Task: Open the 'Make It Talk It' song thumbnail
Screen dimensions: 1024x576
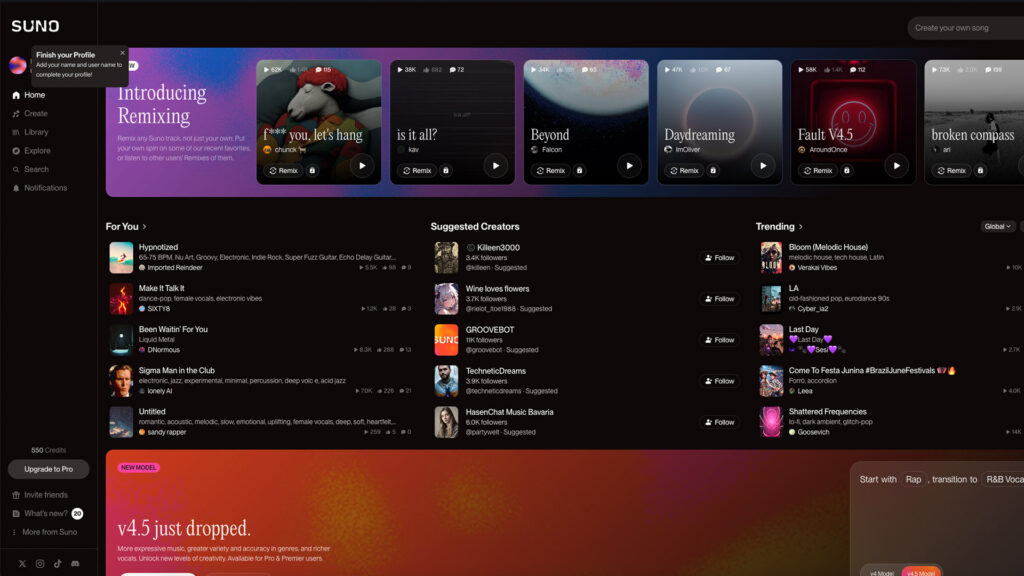Action: pos(121,298)
